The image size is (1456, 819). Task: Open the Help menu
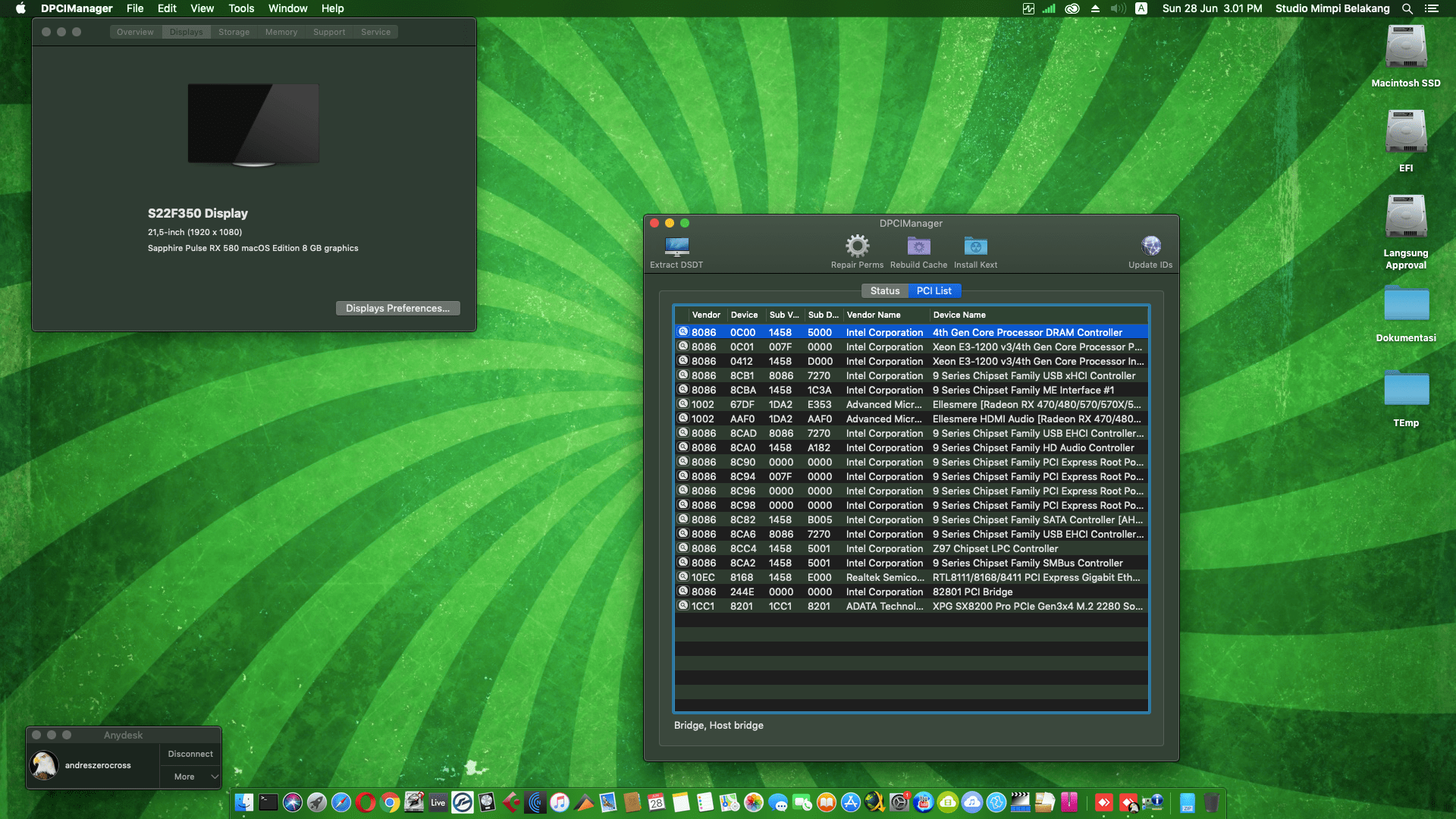point(332,8)
